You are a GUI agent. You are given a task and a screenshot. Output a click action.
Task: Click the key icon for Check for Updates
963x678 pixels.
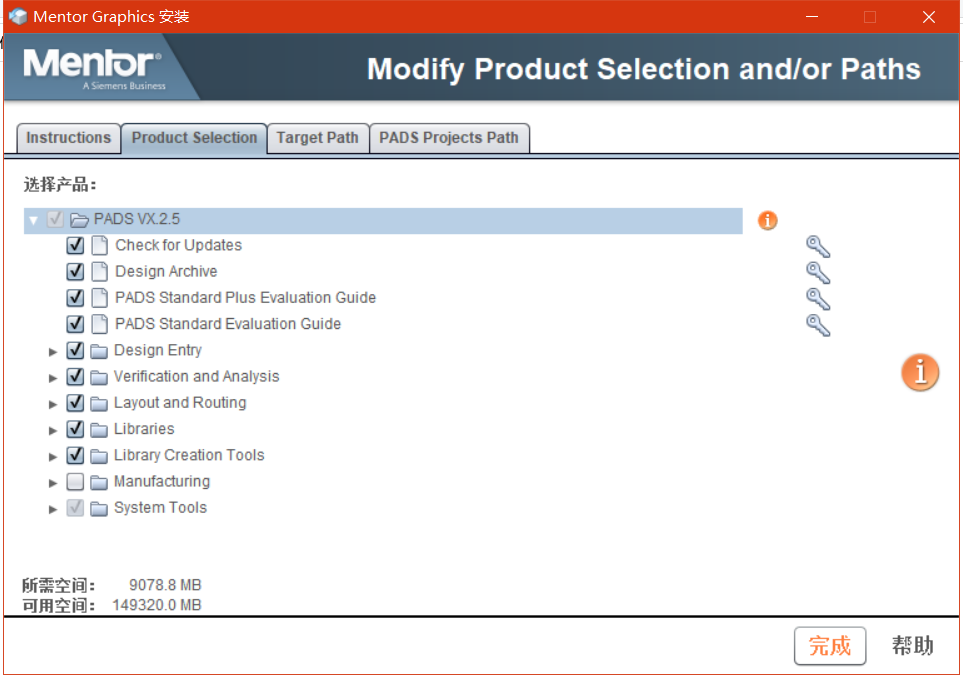pyautogui.click(x=818, y=246)
